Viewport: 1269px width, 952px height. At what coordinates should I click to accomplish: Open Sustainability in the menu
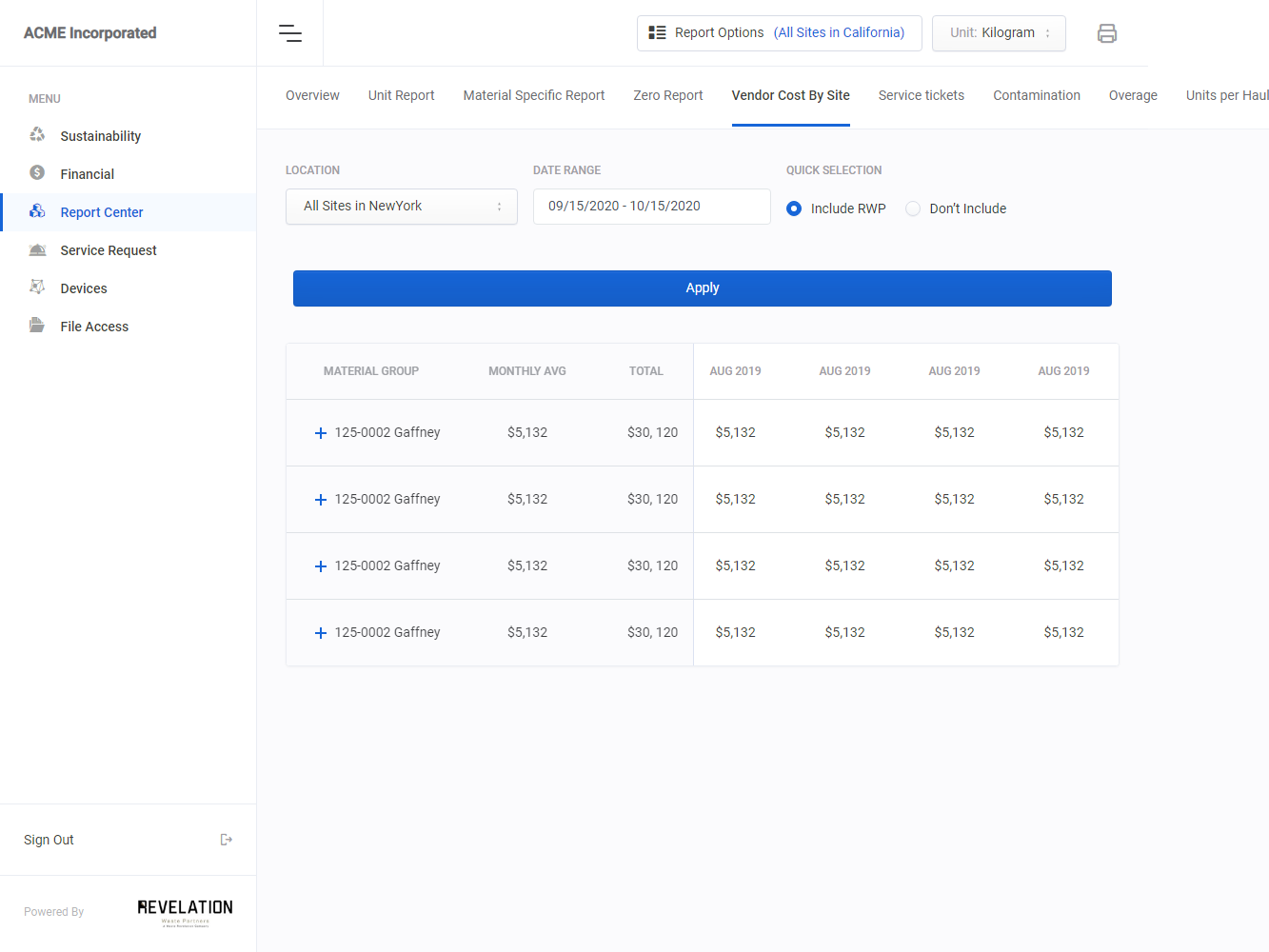(x=100, y=136)
